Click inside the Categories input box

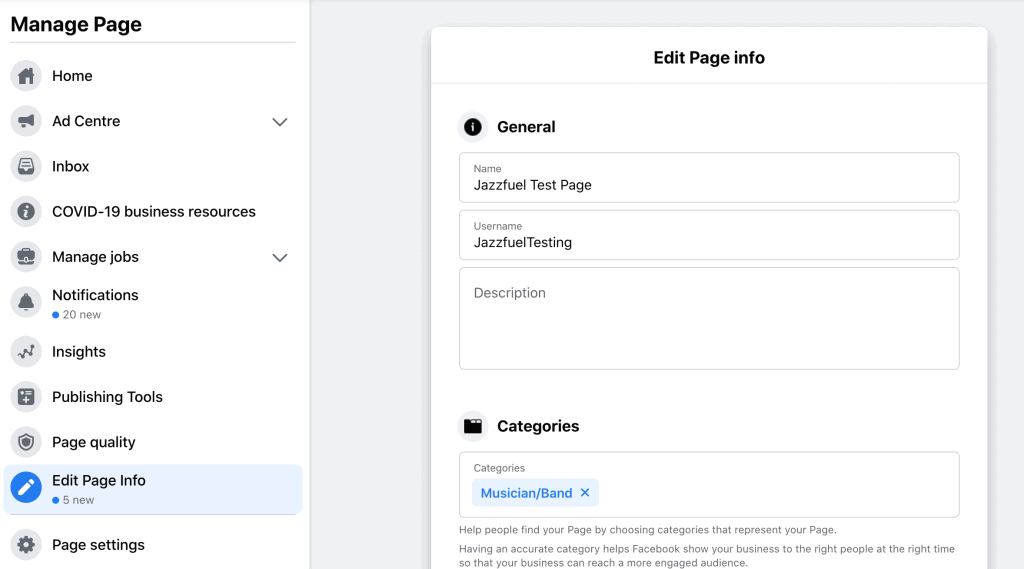point(709,485)
